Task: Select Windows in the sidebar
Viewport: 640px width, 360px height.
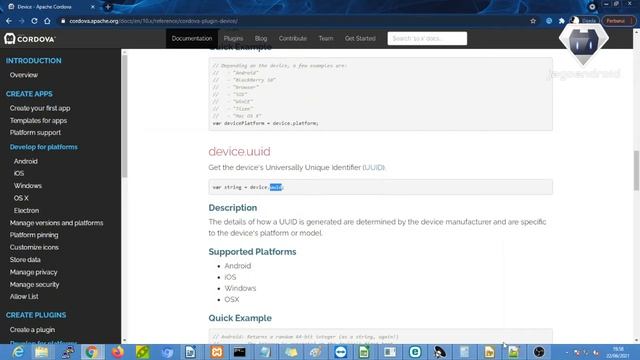Action: [x=28, y=186]
